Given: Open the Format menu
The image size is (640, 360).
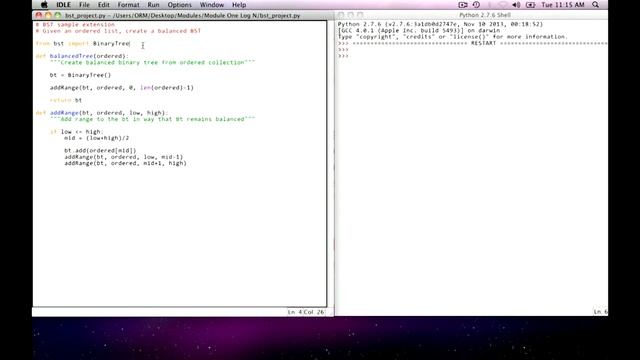Looking at the screenshot, I should click(129, 5).
